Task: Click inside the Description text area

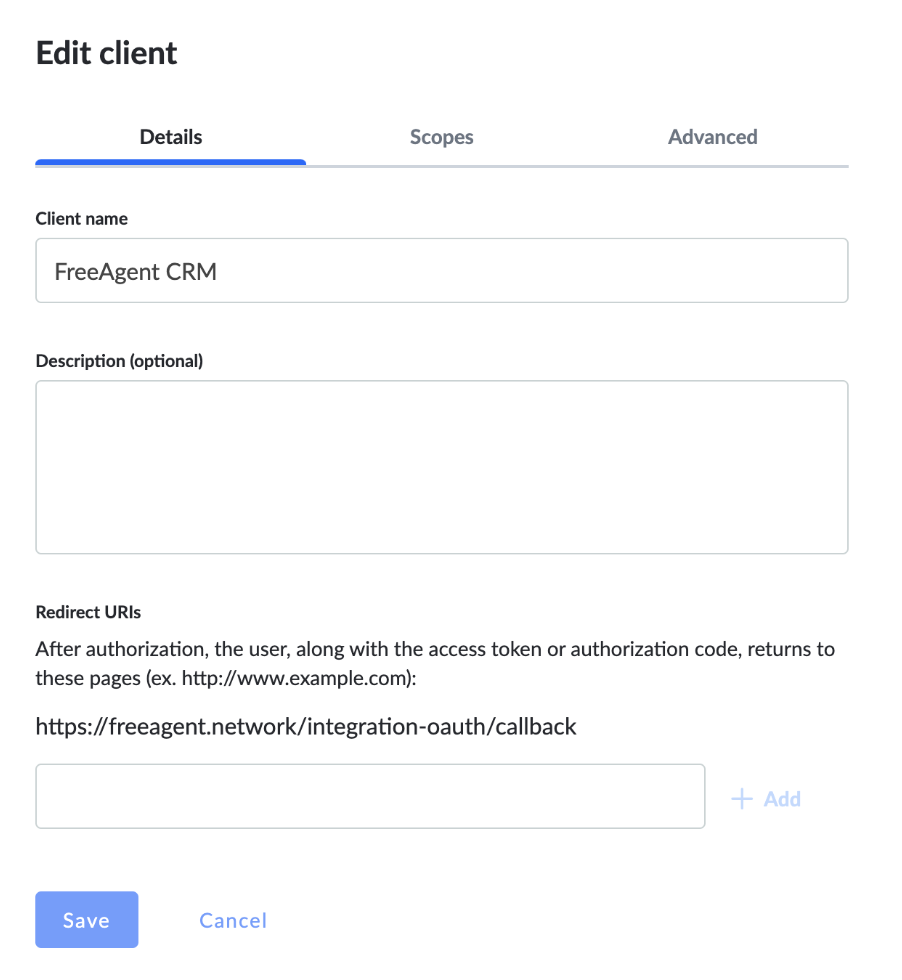Action: tap(442, 467)
